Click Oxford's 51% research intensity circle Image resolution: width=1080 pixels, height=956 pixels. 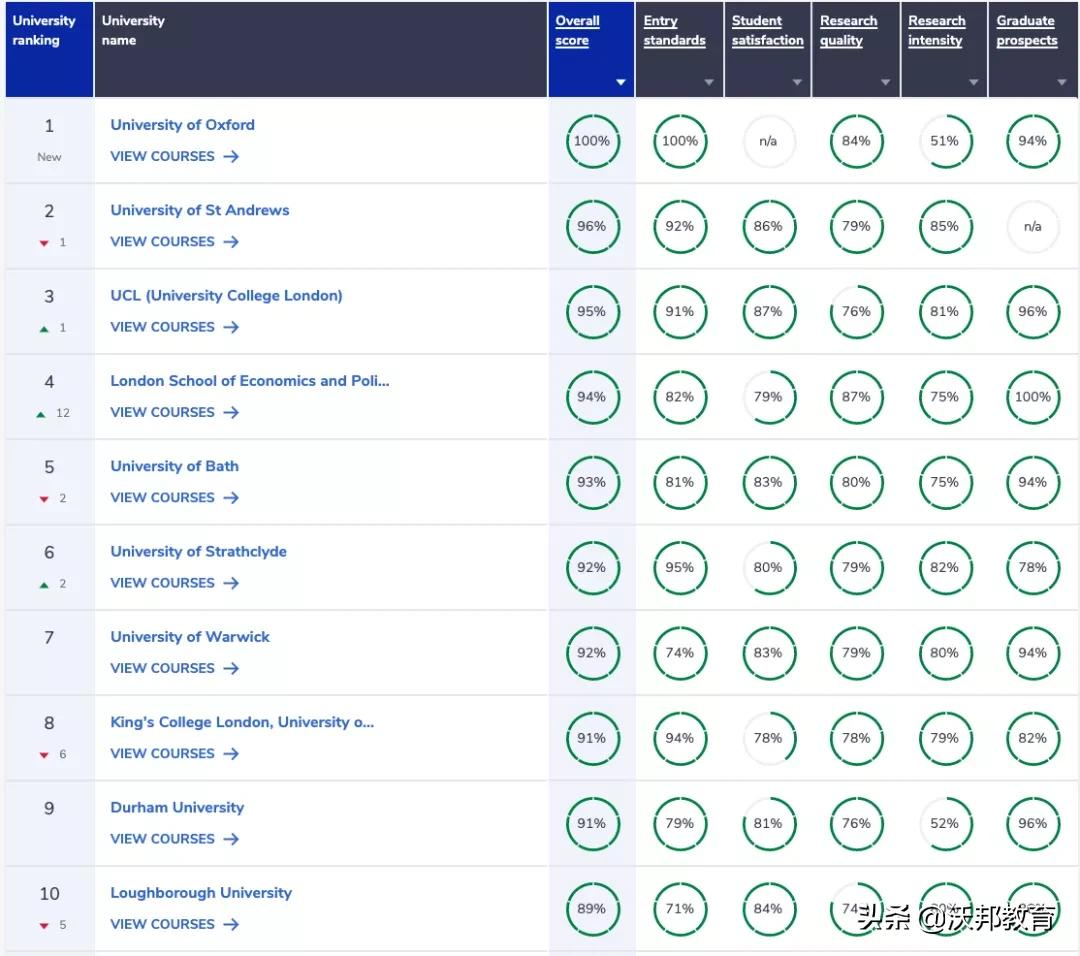click(944, 141)
